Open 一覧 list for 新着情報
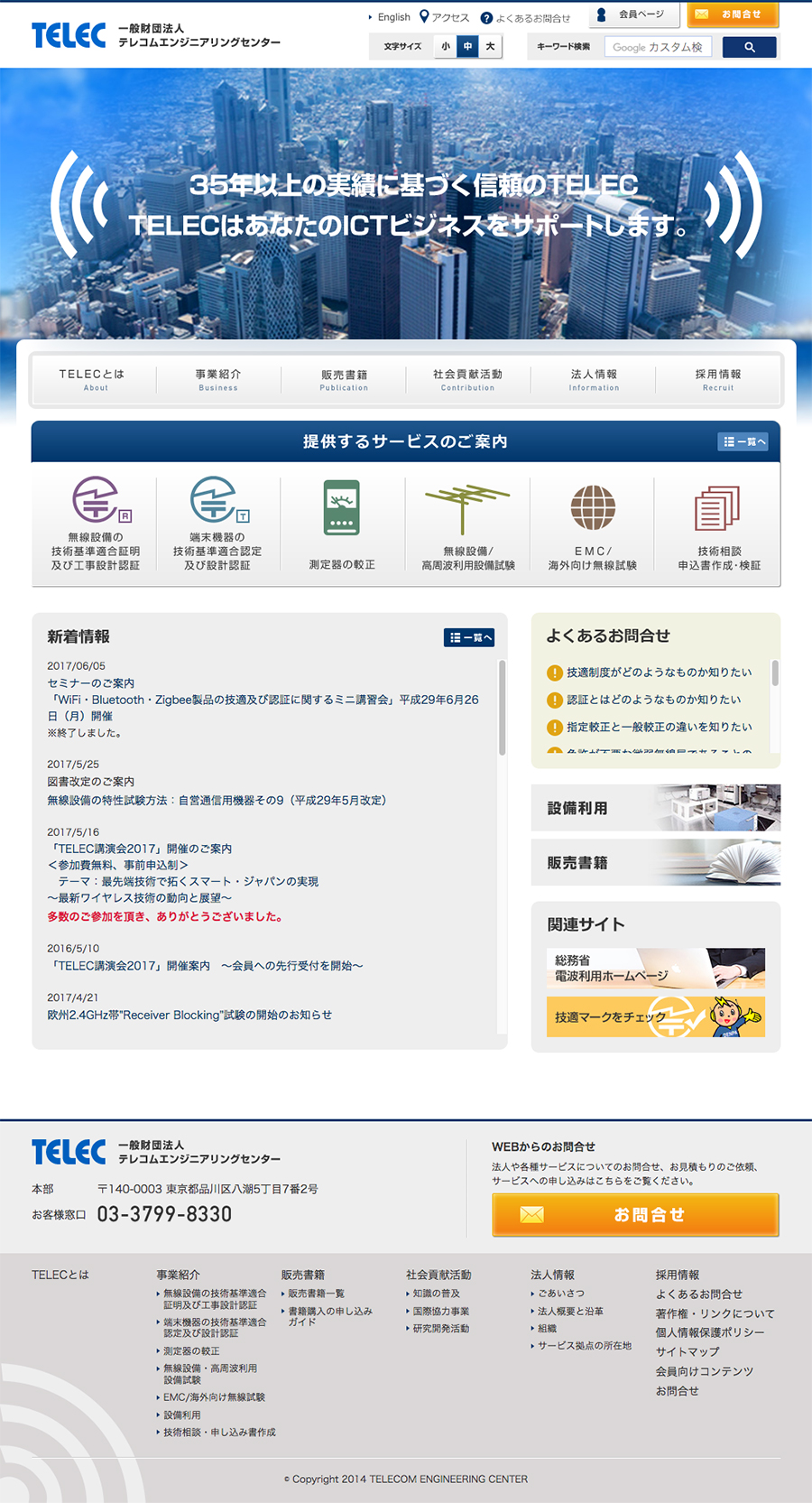Viewport: 812px width, 1503px height. tap(469, 637)
